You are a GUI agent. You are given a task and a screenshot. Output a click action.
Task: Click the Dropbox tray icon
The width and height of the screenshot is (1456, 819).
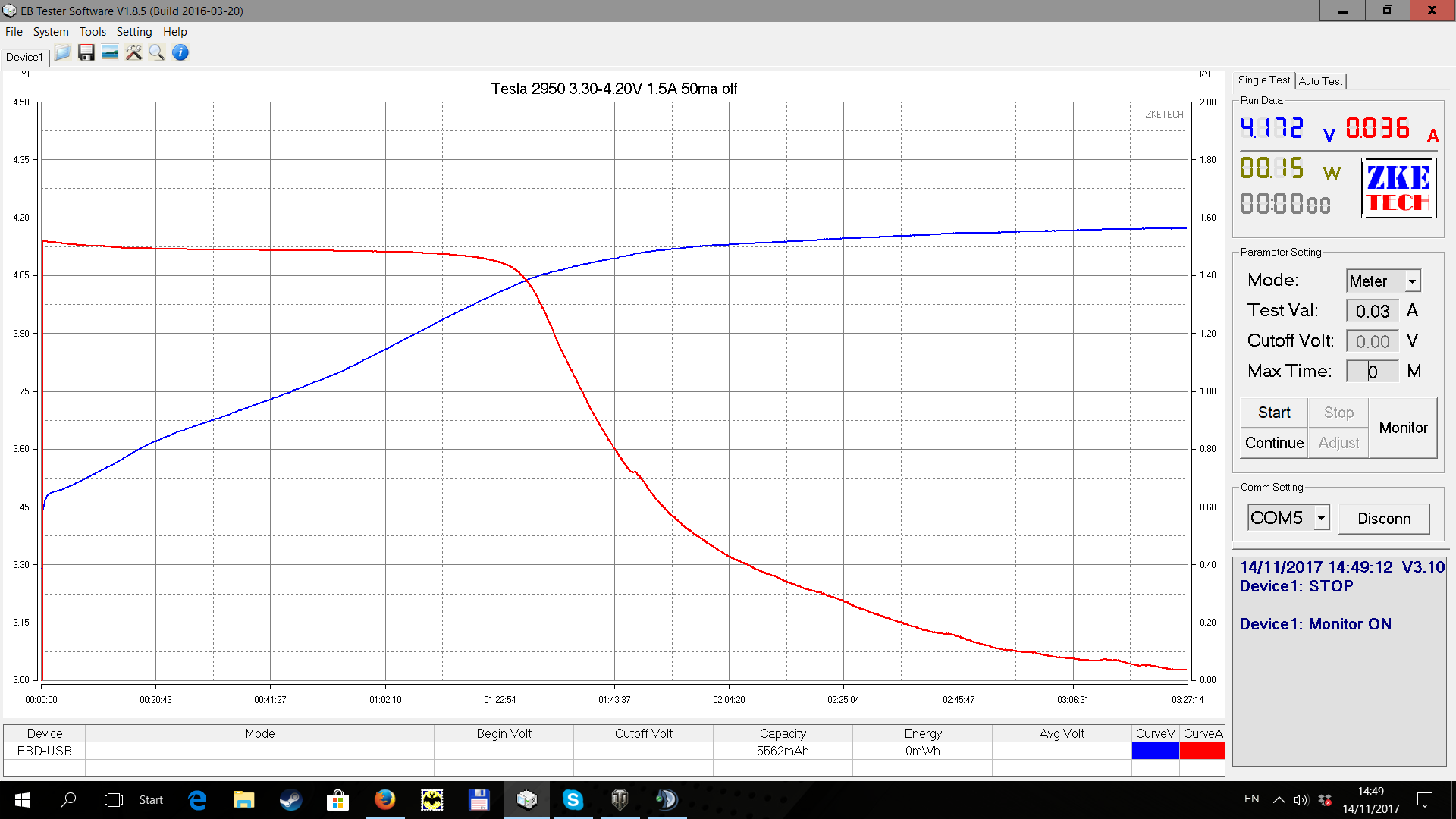[1325, 799]
